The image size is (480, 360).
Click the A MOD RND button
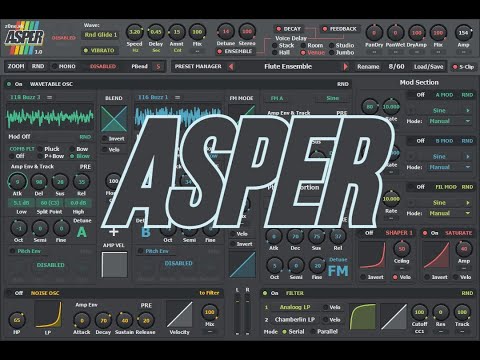[x=467, y=95]
